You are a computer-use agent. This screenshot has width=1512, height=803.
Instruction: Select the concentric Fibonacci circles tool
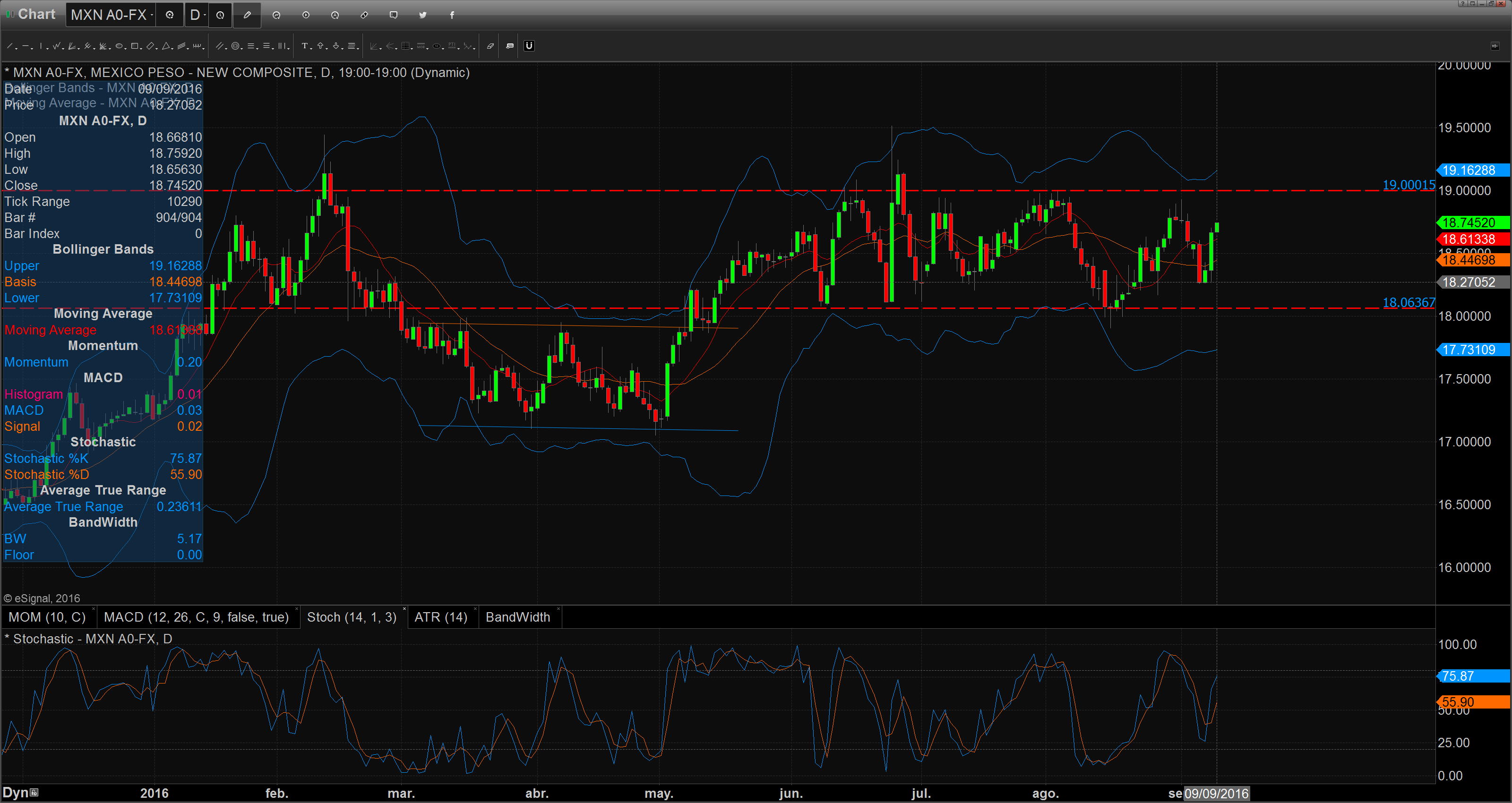pos(235,46)
